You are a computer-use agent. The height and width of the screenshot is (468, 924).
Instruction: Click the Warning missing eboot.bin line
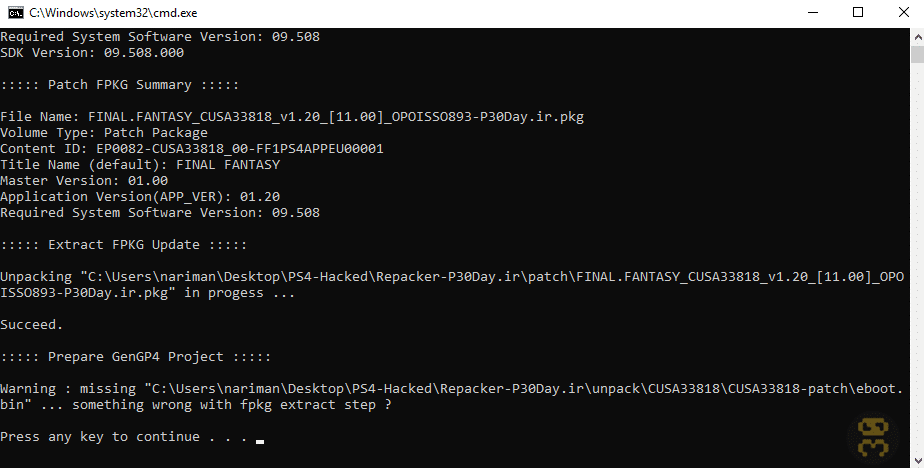[x=451, y=397]
